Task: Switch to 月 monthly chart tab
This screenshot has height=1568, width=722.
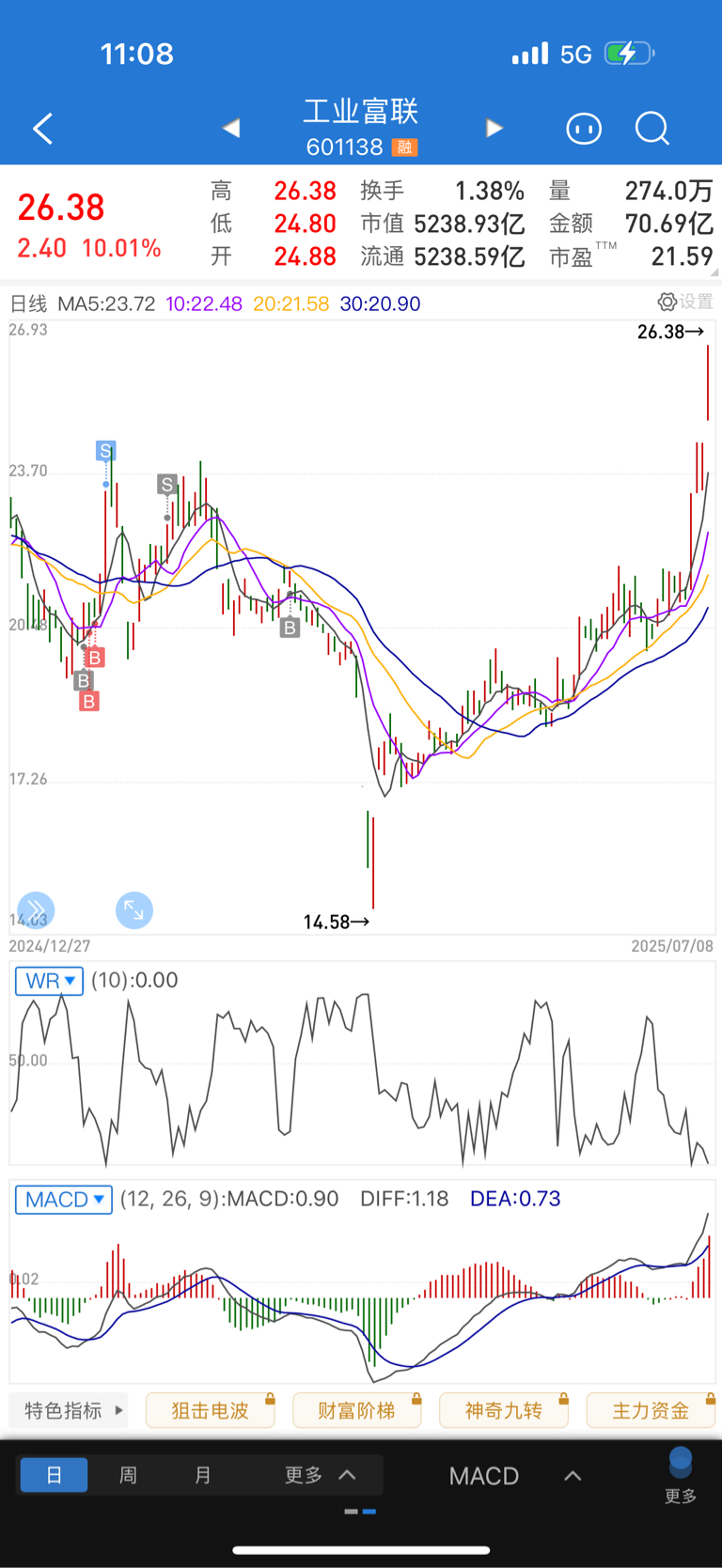Action: point(203,1475)
